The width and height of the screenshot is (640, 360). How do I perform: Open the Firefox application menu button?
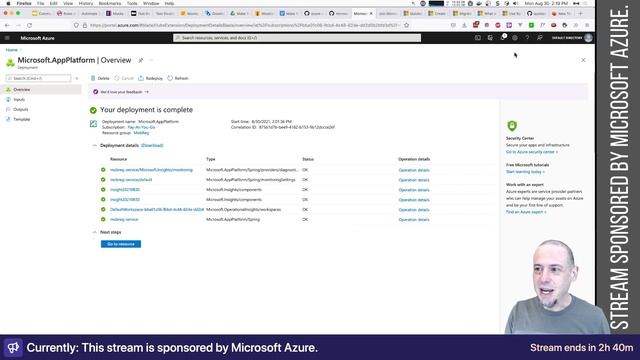click(x=587, y=25)
